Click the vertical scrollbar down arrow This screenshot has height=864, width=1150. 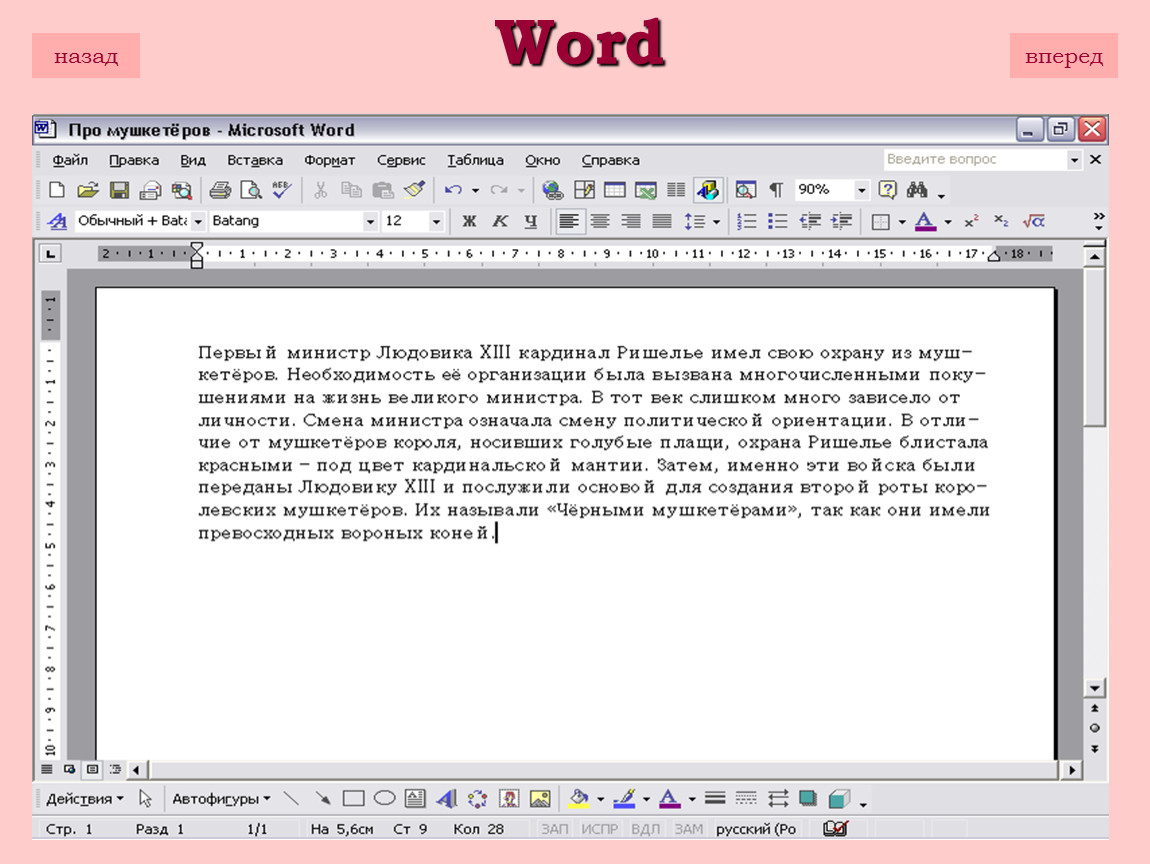click(1094, 688)
